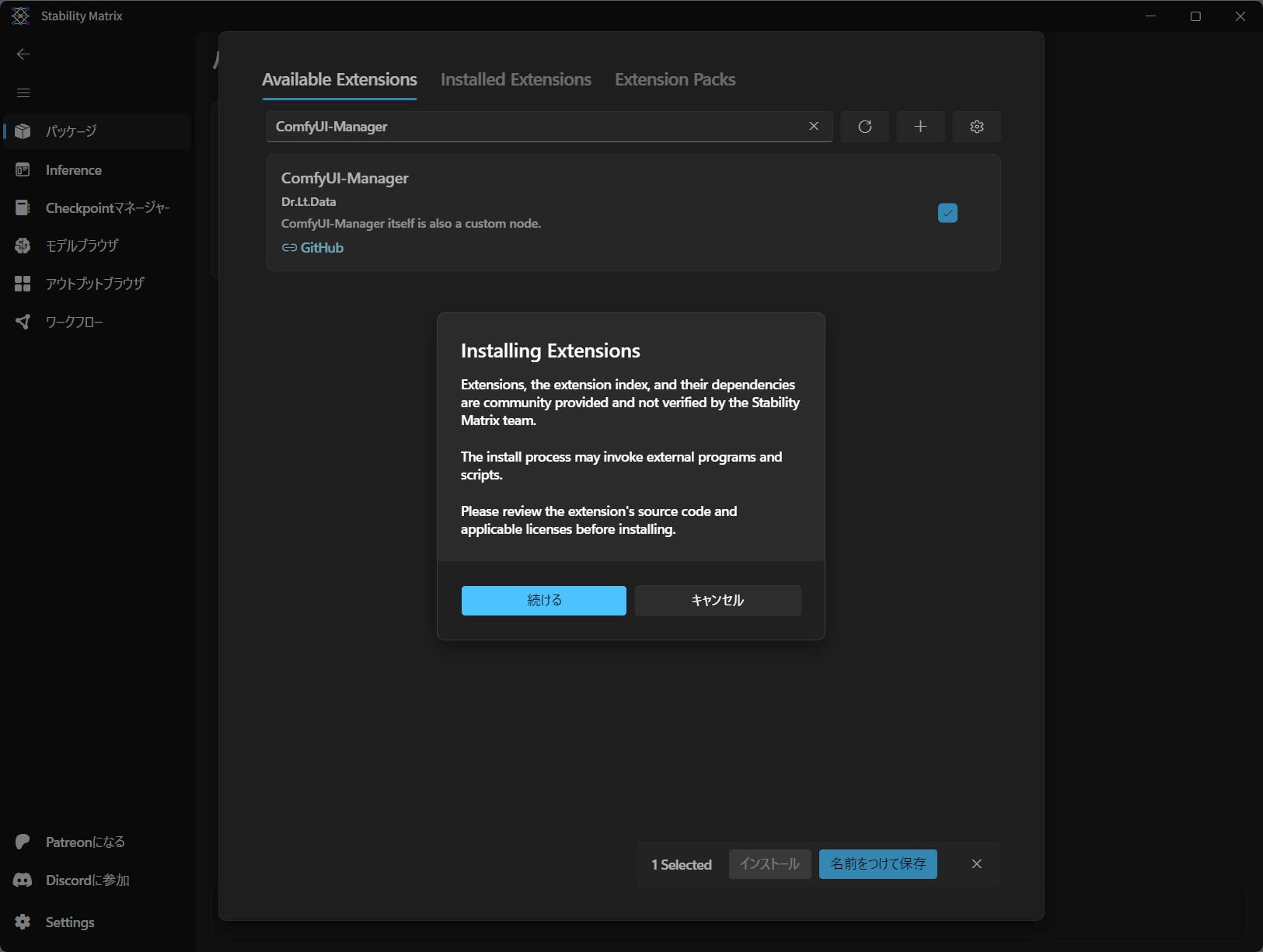1263x952 pixels.
Task: Open the アウトプットブラウザ output browser
Action: pos(95,284)
